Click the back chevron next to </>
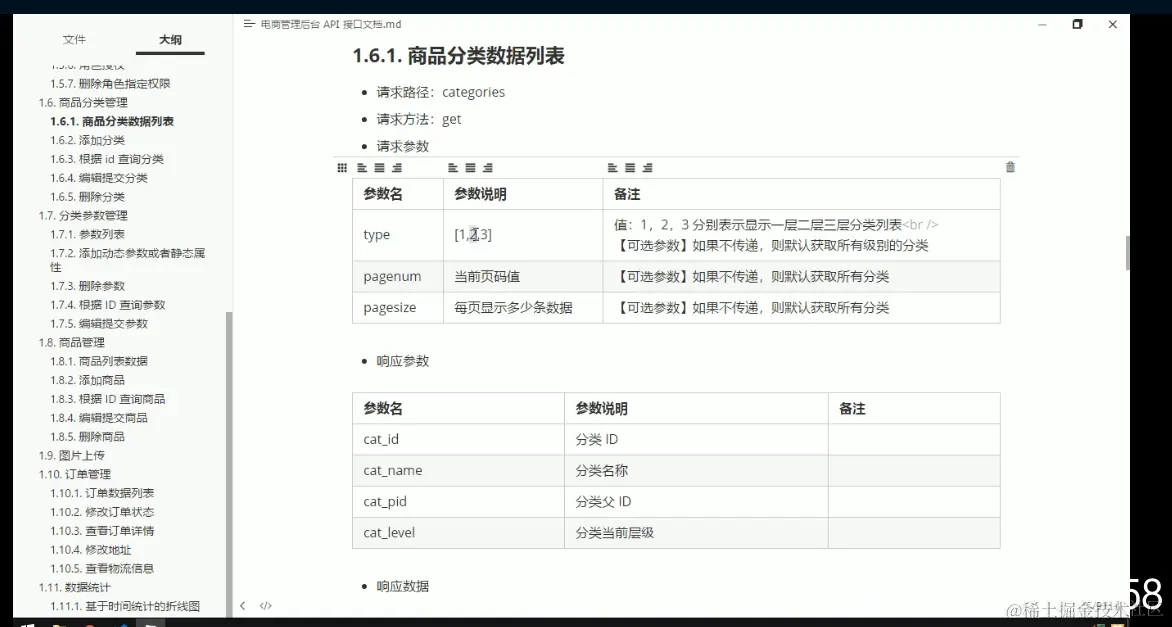This screenshot has height=627, width=1172. 243,605
